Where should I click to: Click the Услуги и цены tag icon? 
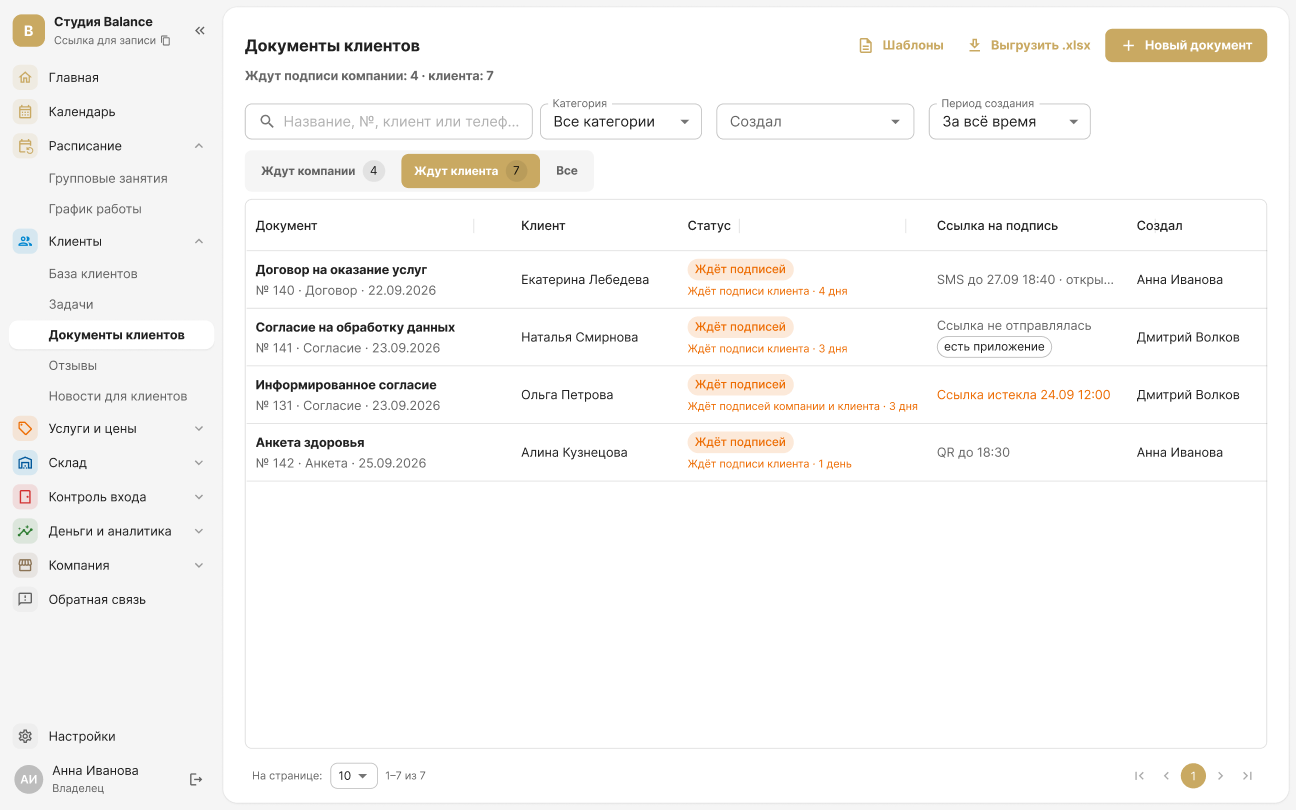tap(26, 428)
